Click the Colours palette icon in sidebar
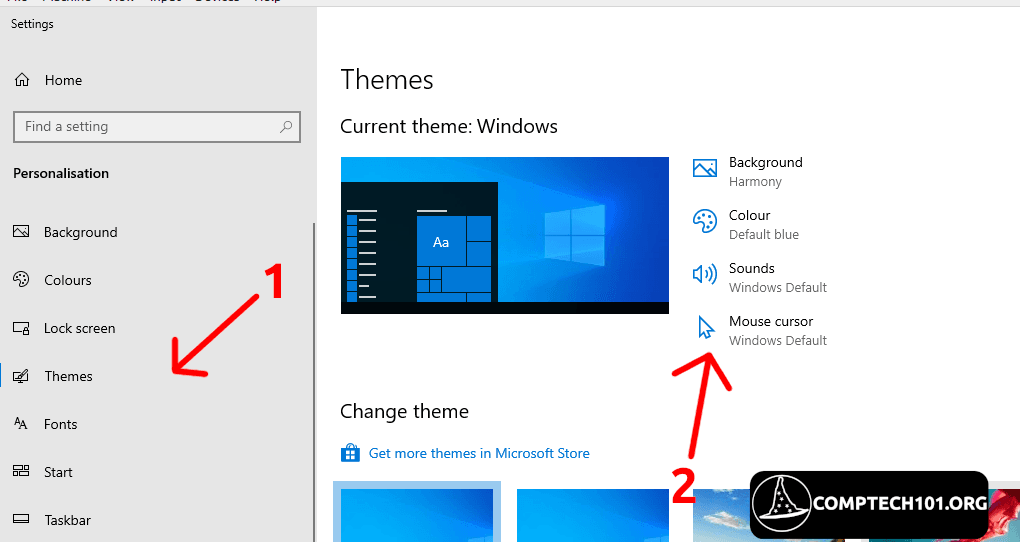 click(21, 280)
